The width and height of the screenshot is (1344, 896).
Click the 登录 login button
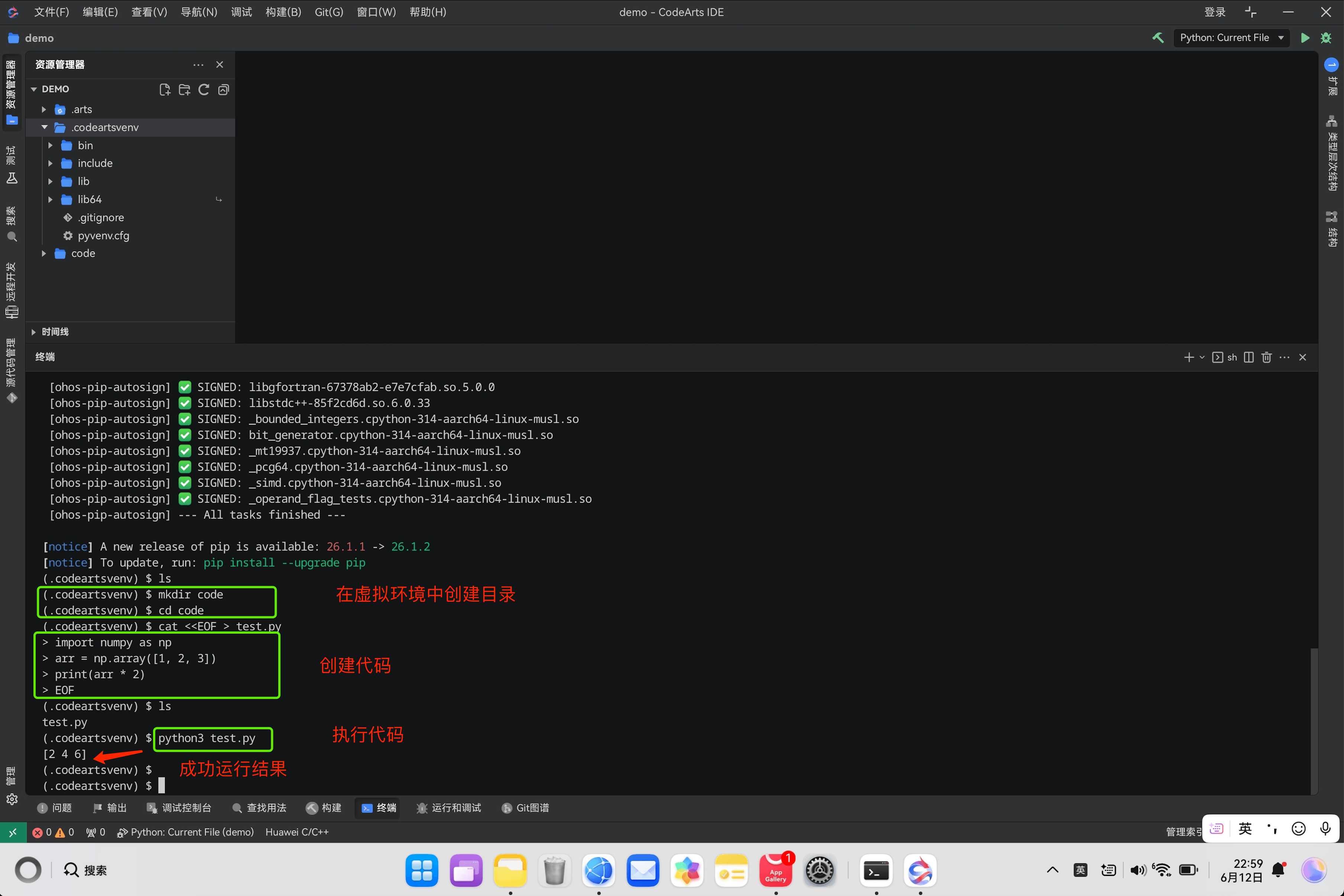(x=1215, y=12)
